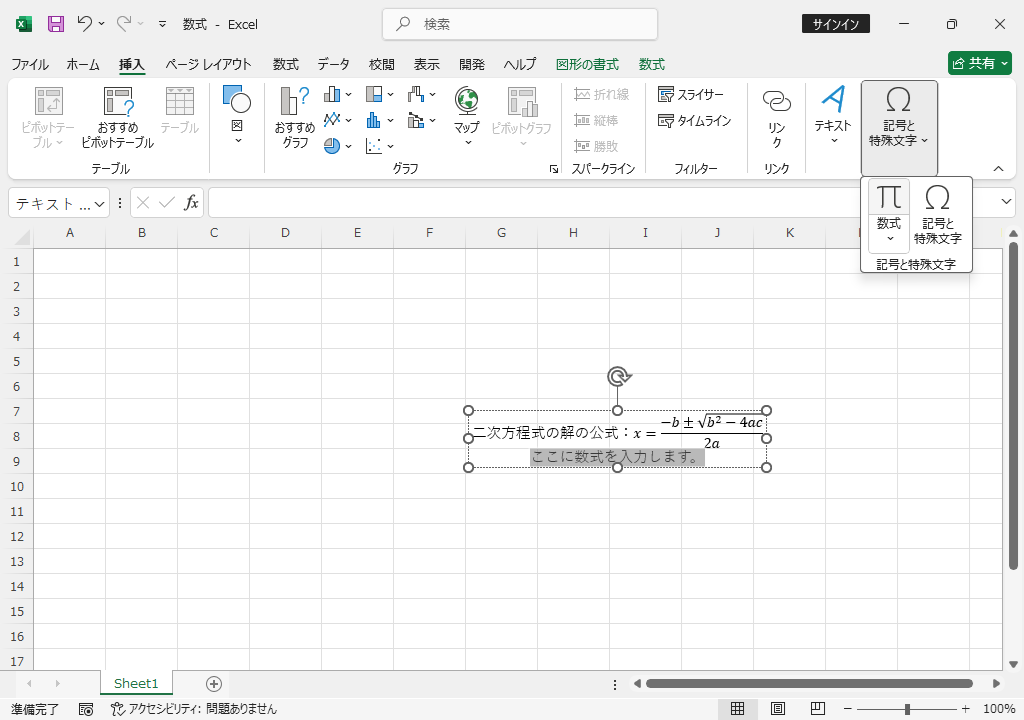Switch to Page Layout view icon
Screen dimensions: 1024x720
point(777,709)
